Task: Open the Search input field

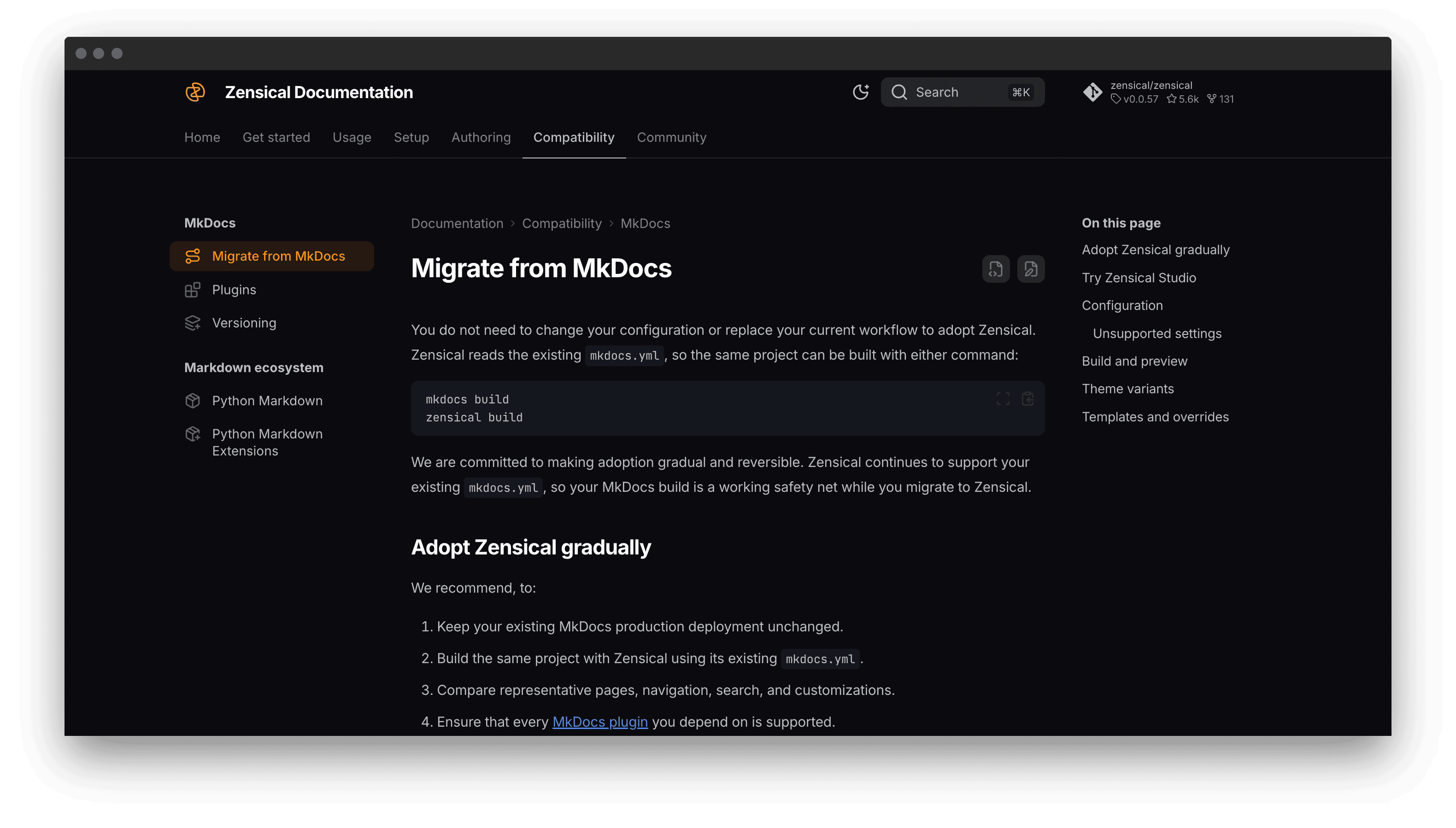Action: (962, 92)
